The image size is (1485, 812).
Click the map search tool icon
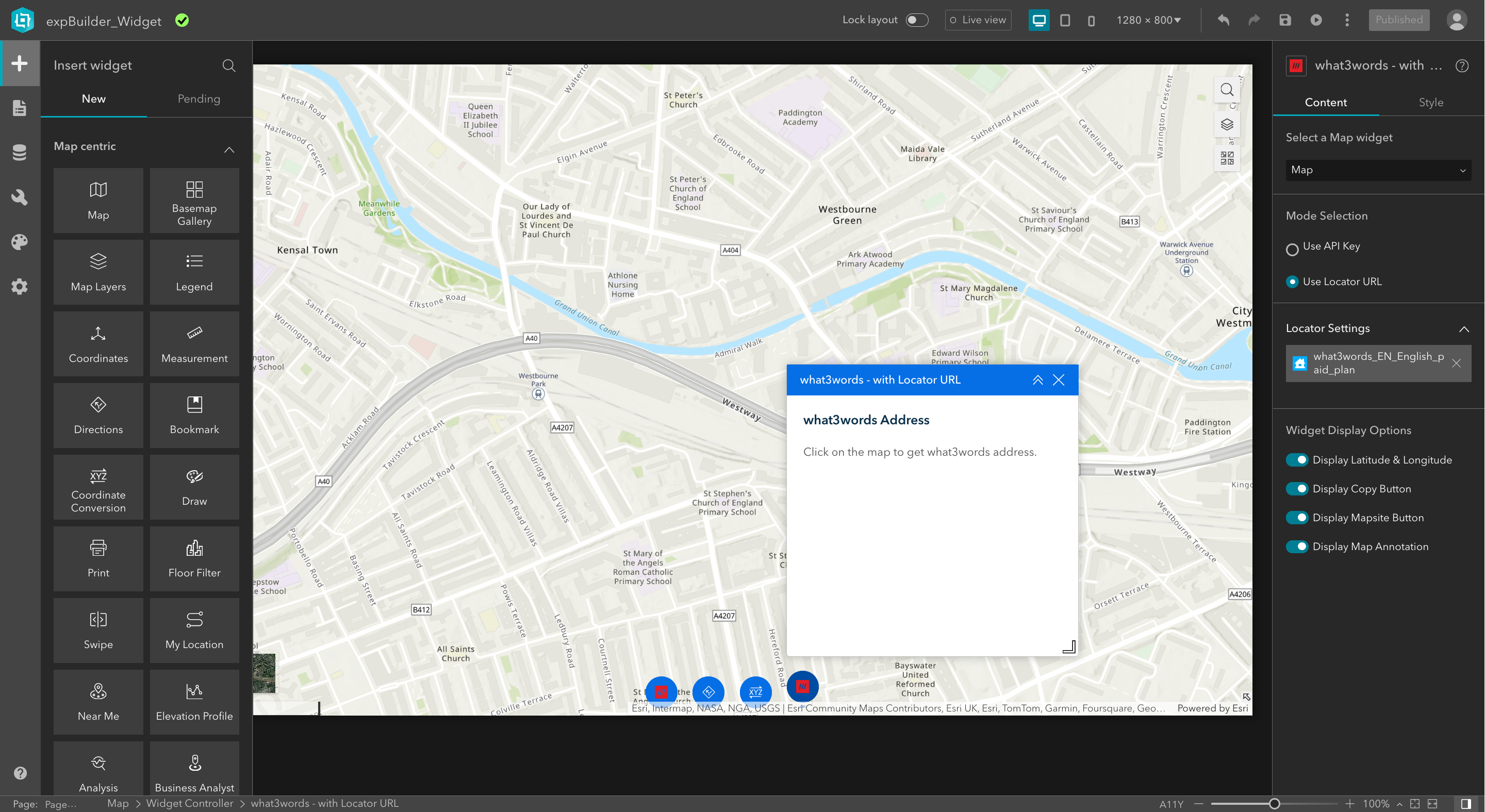(1227, 90)
